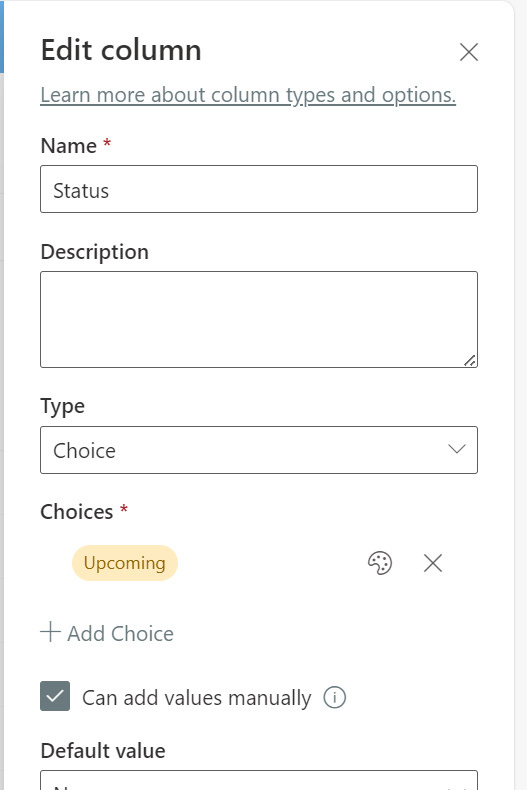Show info about adding values manually

pos(335,697)
